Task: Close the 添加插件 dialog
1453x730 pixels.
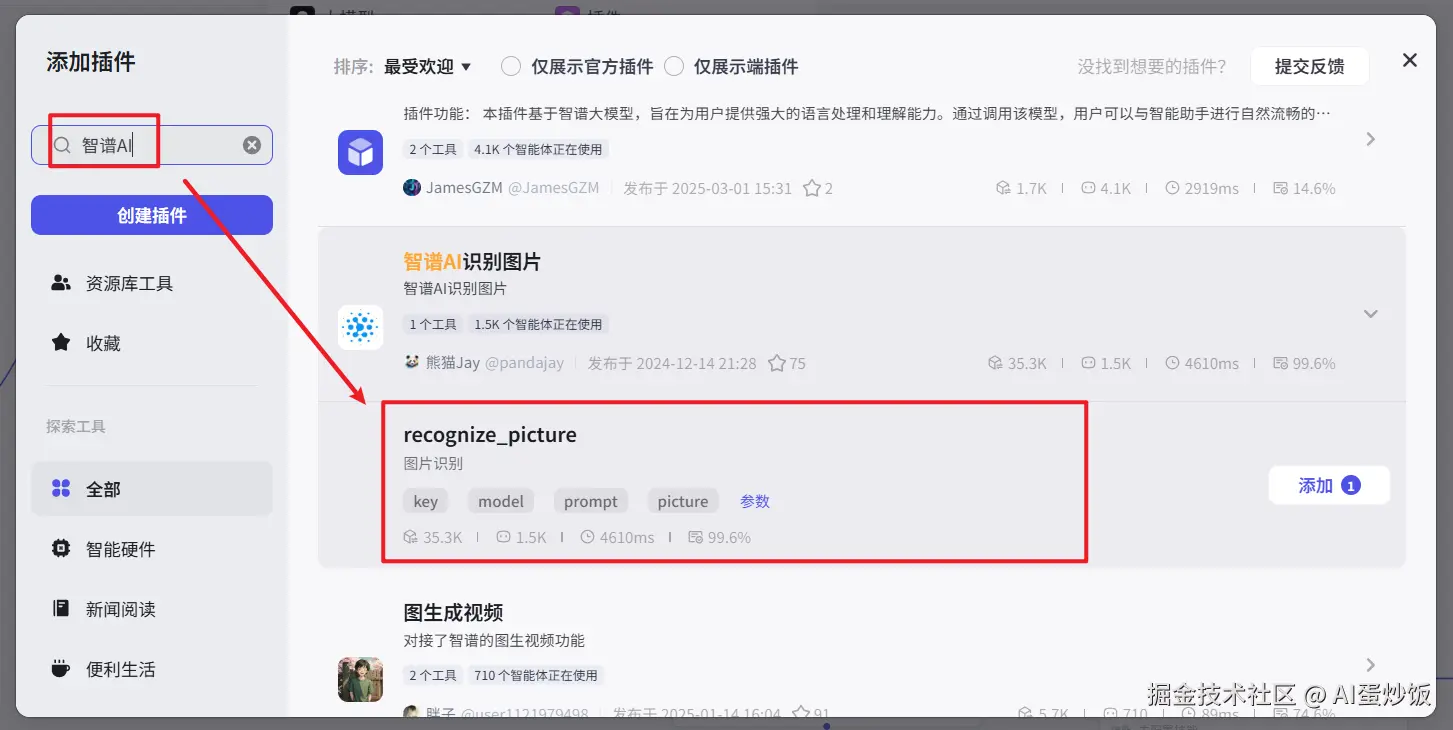Action: point(1410,60)
